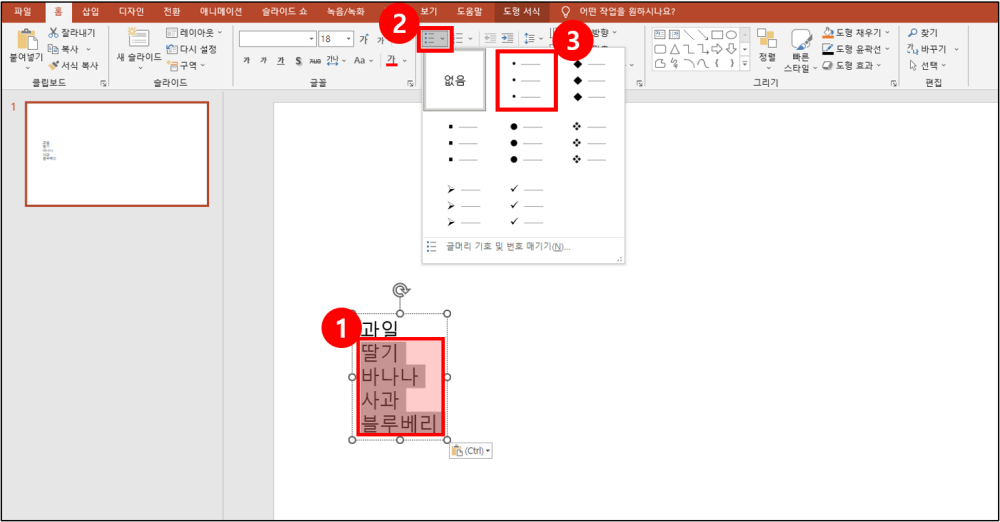Click the decrease indent icon
The height and width of the screenshot is (522, 1000).
490,39
